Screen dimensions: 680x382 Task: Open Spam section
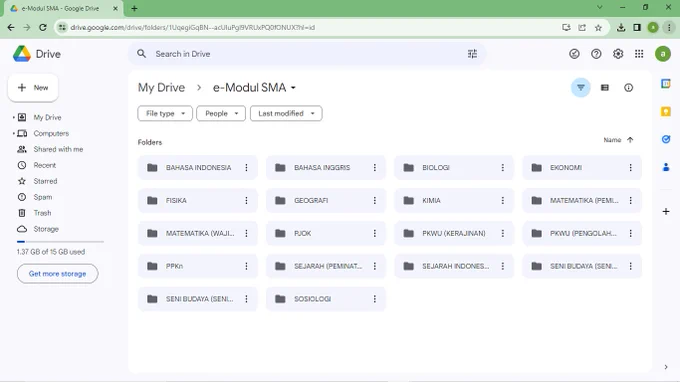[x=42, y=197]
